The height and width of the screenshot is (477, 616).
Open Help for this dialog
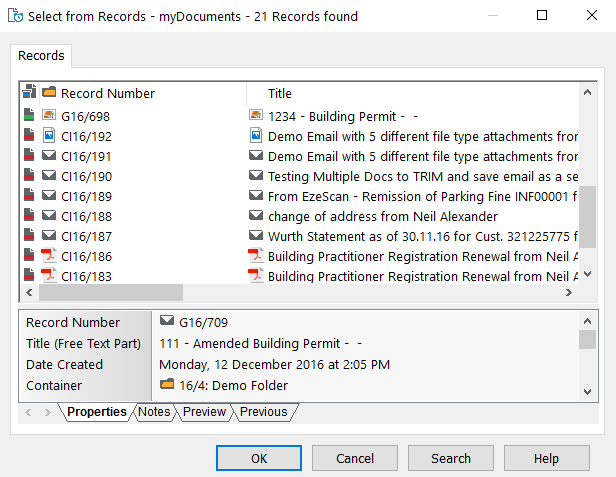(546, 458)
